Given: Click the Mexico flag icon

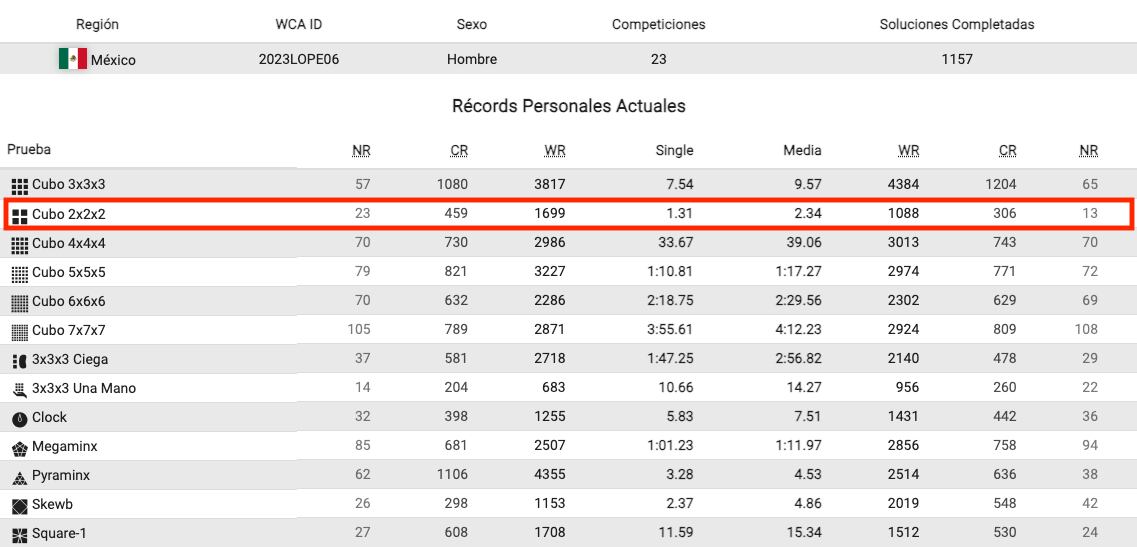Looking at the screenshot, I should [72, 59].
